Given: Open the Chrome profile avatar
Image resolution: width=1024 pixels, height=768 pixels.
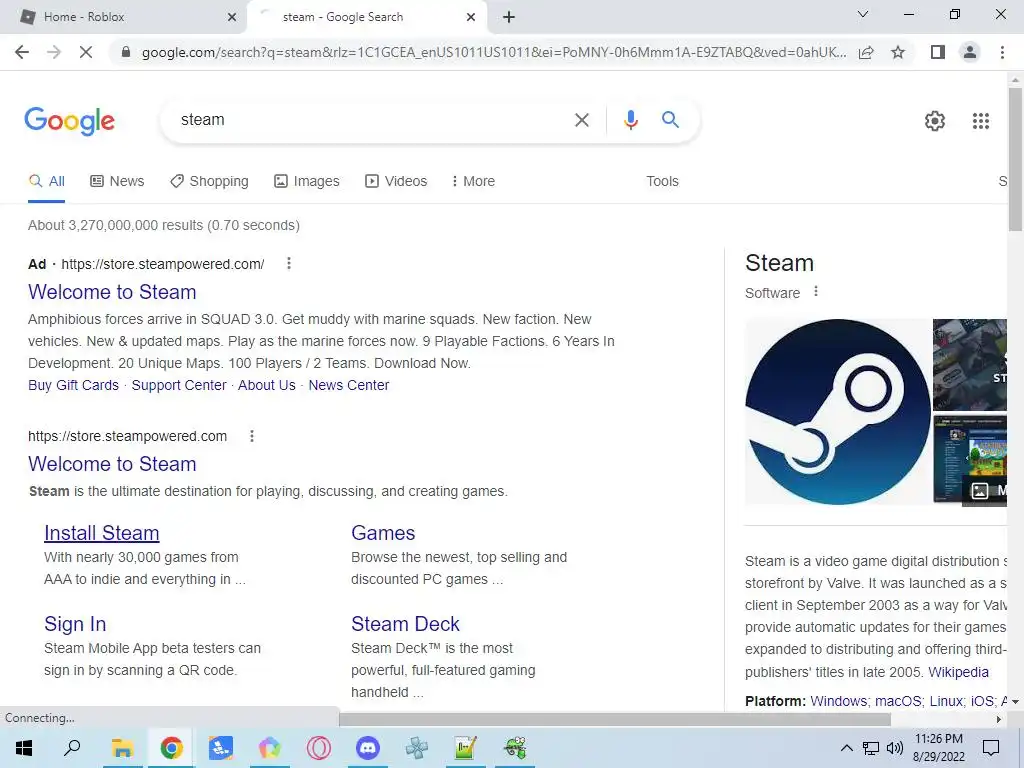Looking at the screenshot, I should click(970, 52).
